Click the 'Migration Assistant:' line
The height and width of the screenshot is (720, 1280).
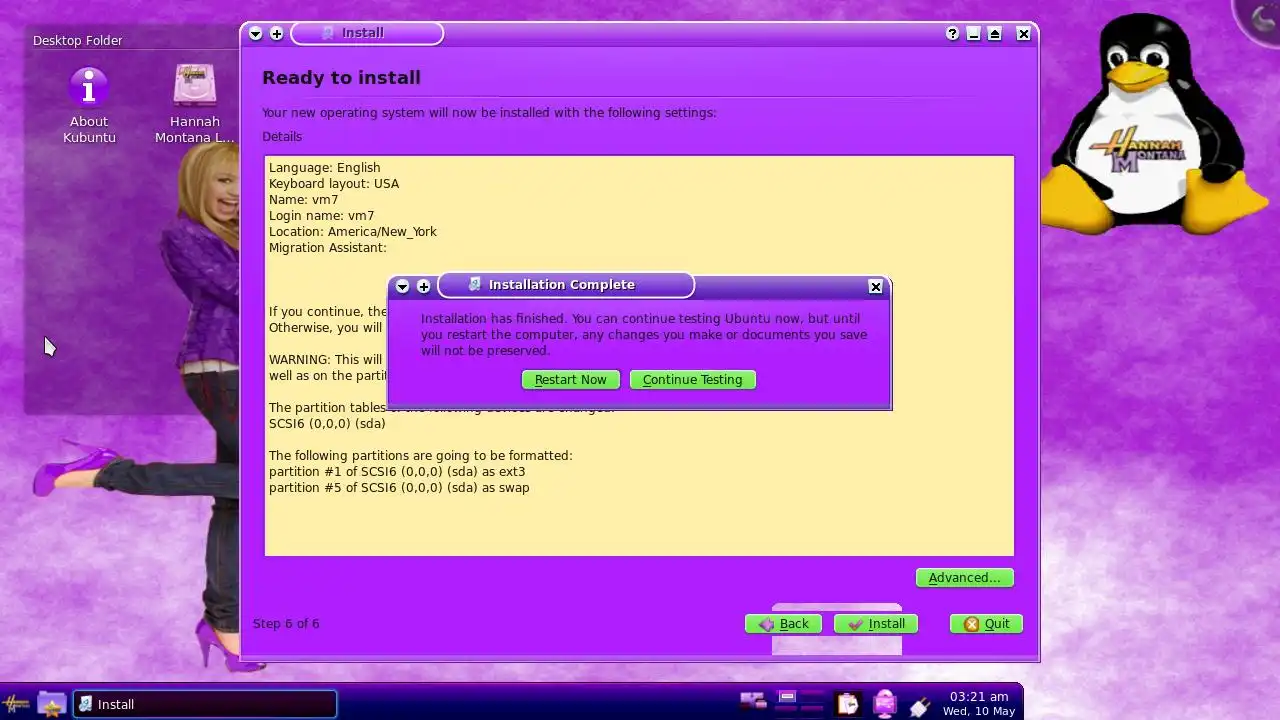pyautogui.click(x=328, y=248)
